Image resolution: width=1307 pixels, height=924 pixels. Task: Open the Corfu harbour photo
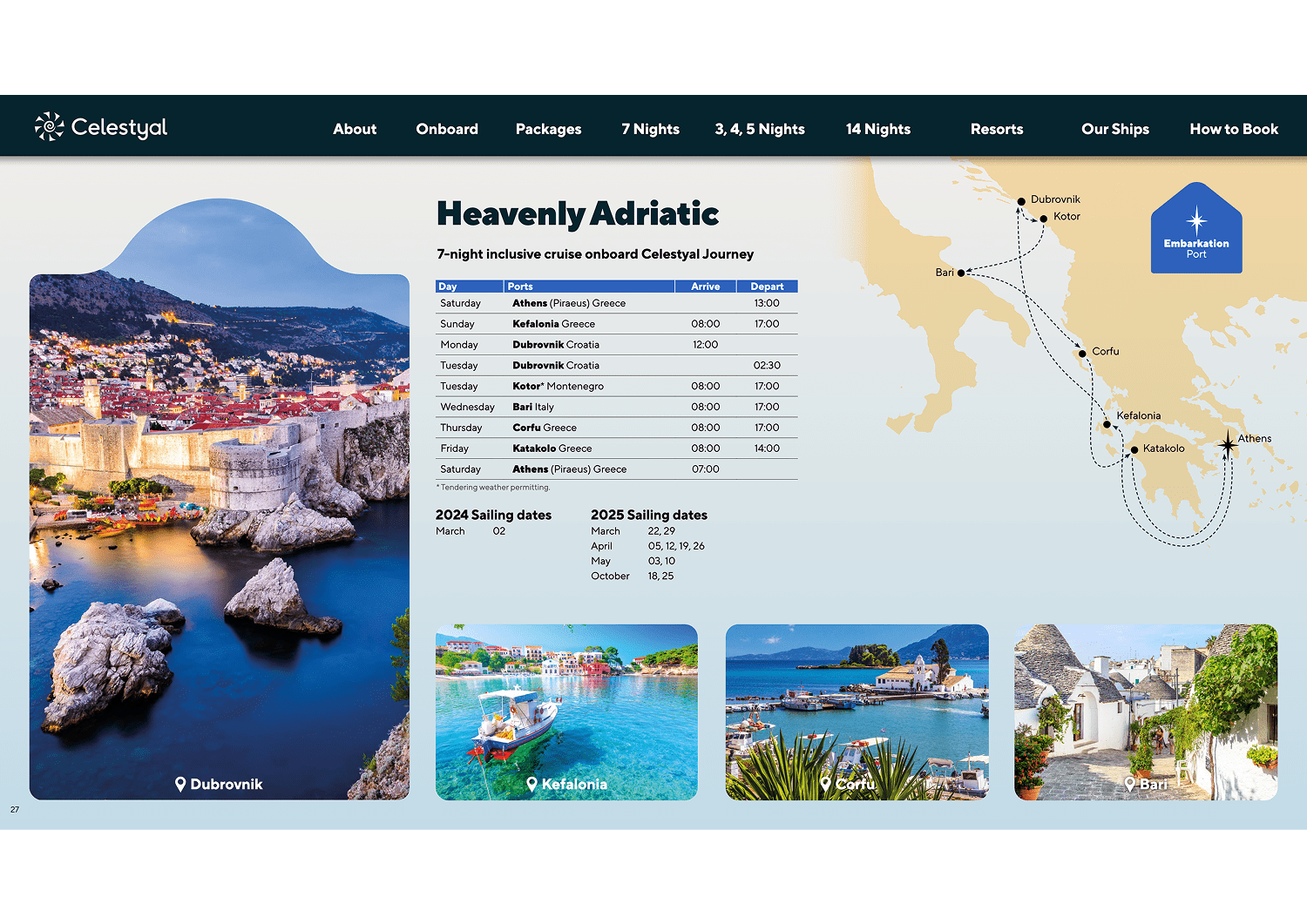(857, 712)
